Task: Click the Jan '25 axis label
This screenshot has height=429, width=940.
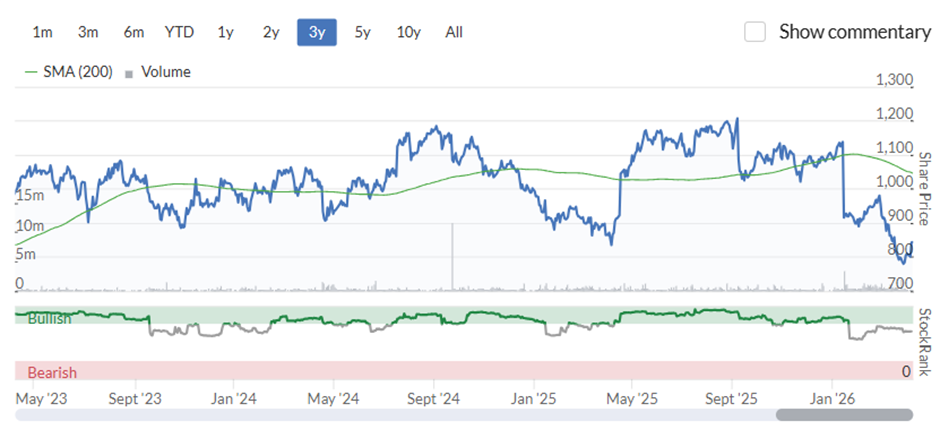Action: pos(534,398)
